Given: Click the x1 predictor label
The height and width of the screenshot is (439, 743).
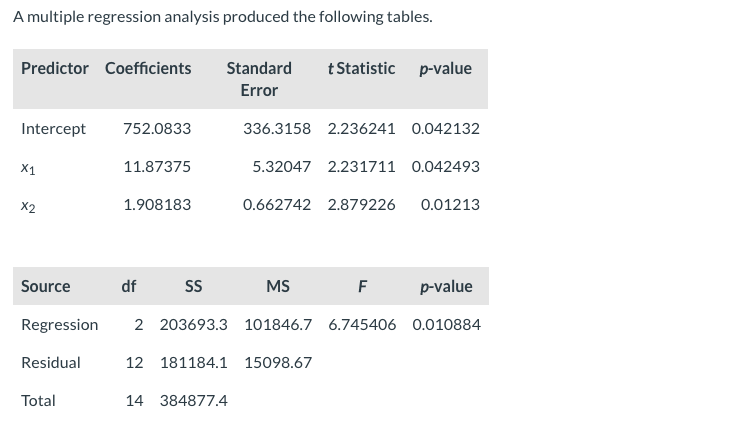Looking at the screenshot, I should click(28, 167).
